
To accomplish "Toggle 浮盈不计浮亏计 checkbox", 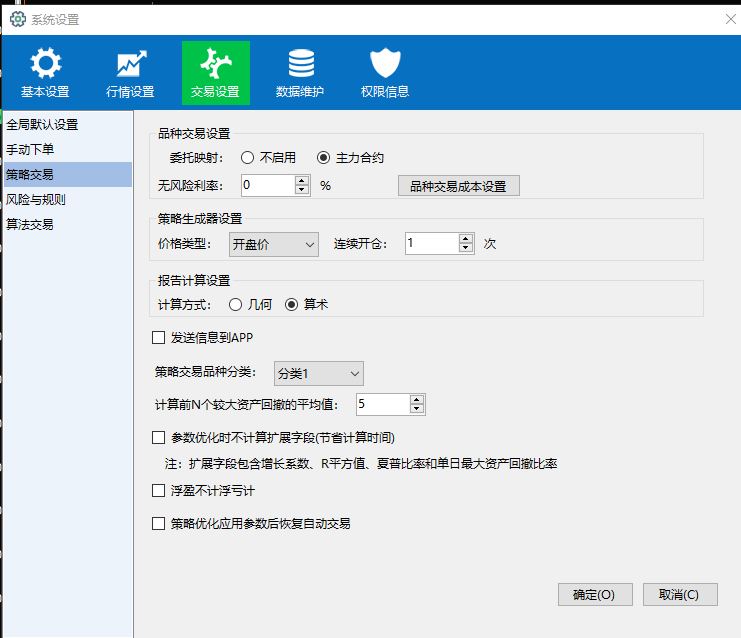I will pyautogui.click(x=158, y=491).
